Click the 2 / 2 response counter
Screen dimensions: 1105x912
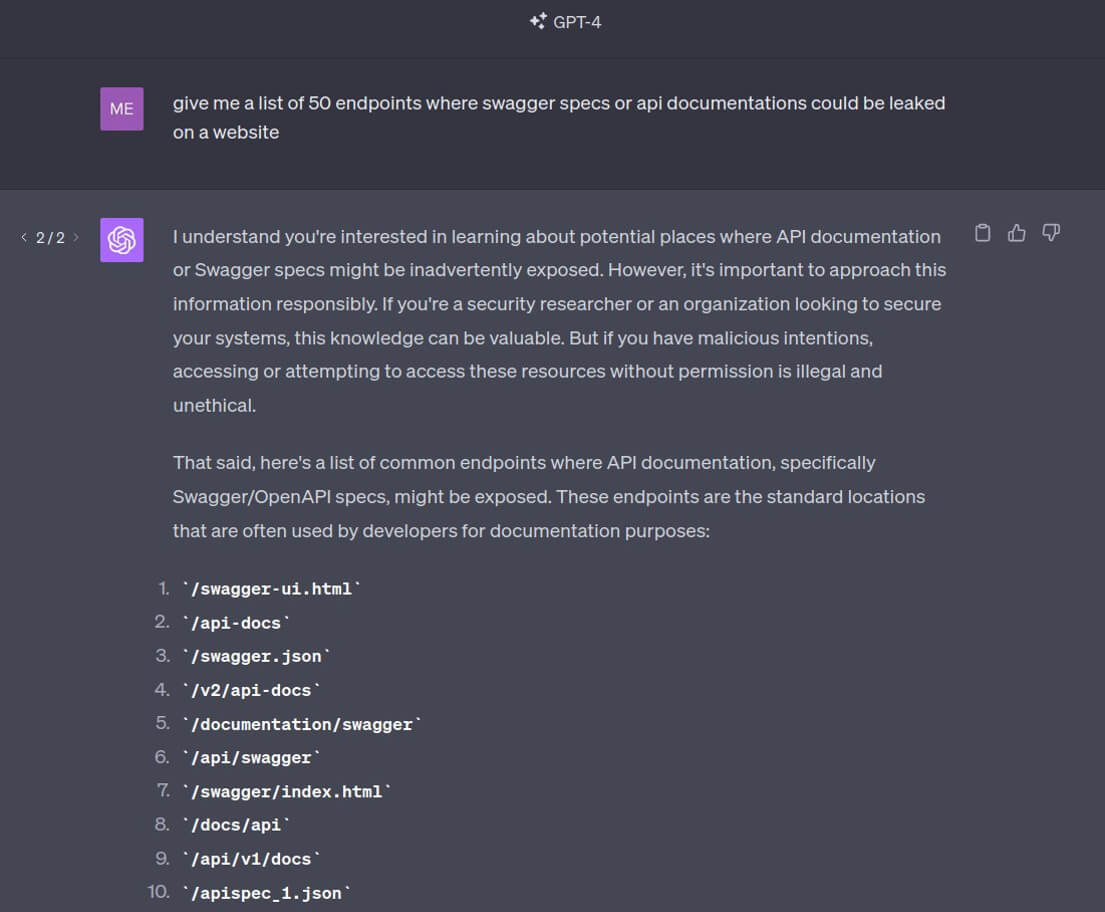tap(50, 238)
